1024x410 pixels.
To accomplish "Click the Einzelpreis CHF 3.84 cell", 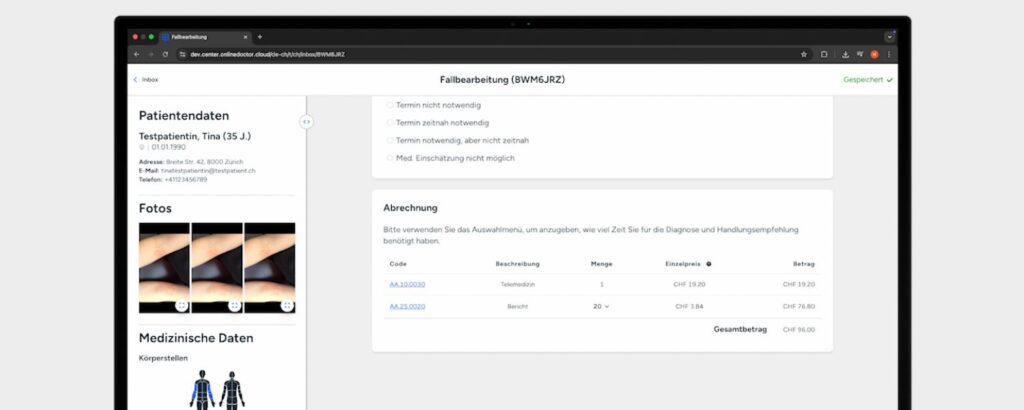I will click(x=689, y=306).
